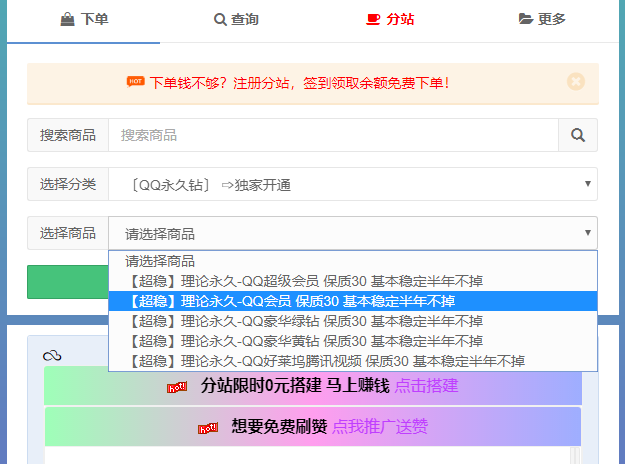
Task: Click the folder icon on 更多 tab
Action: coord(526,19)
